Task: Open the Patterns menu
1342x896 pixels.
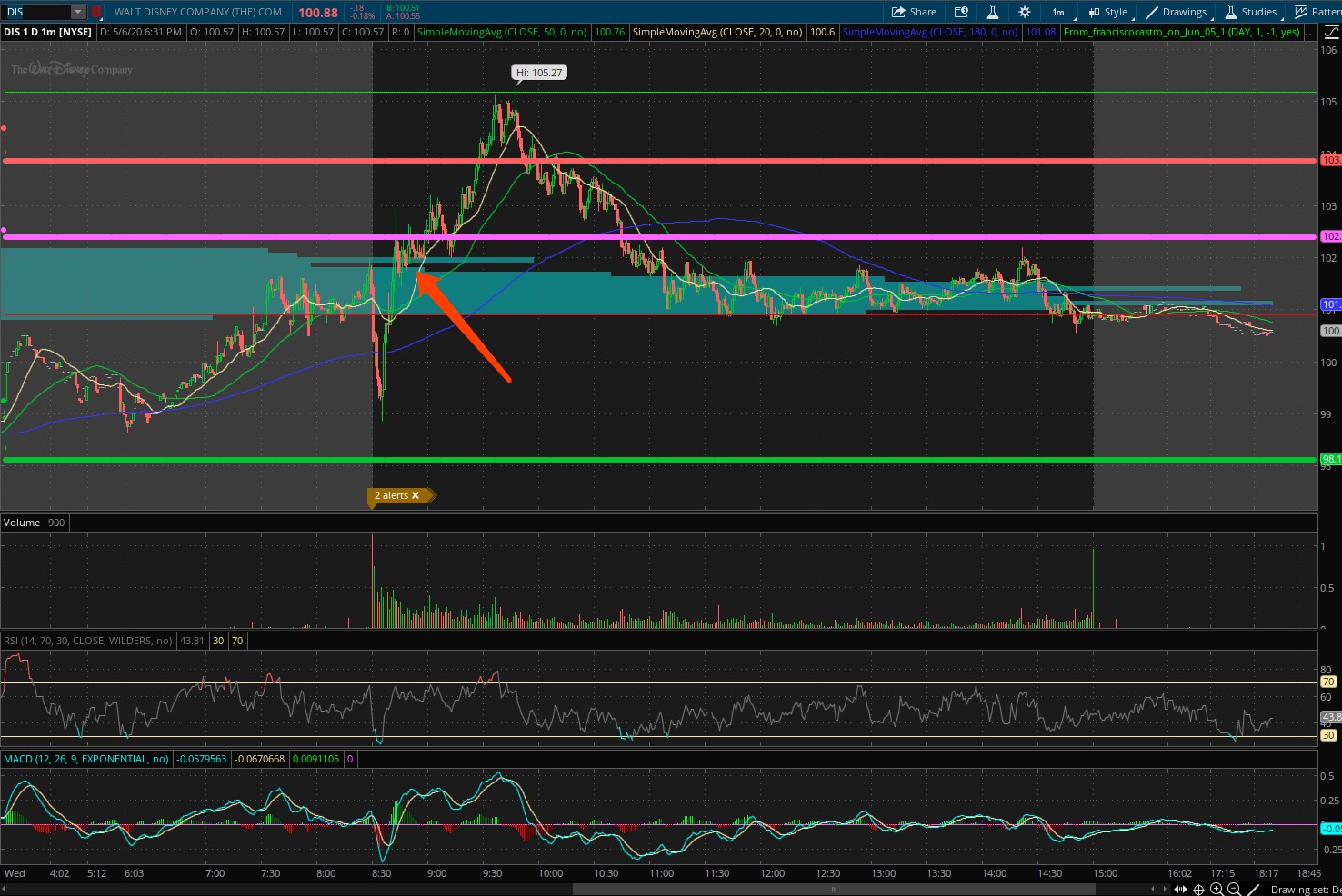Action: 1317,12
